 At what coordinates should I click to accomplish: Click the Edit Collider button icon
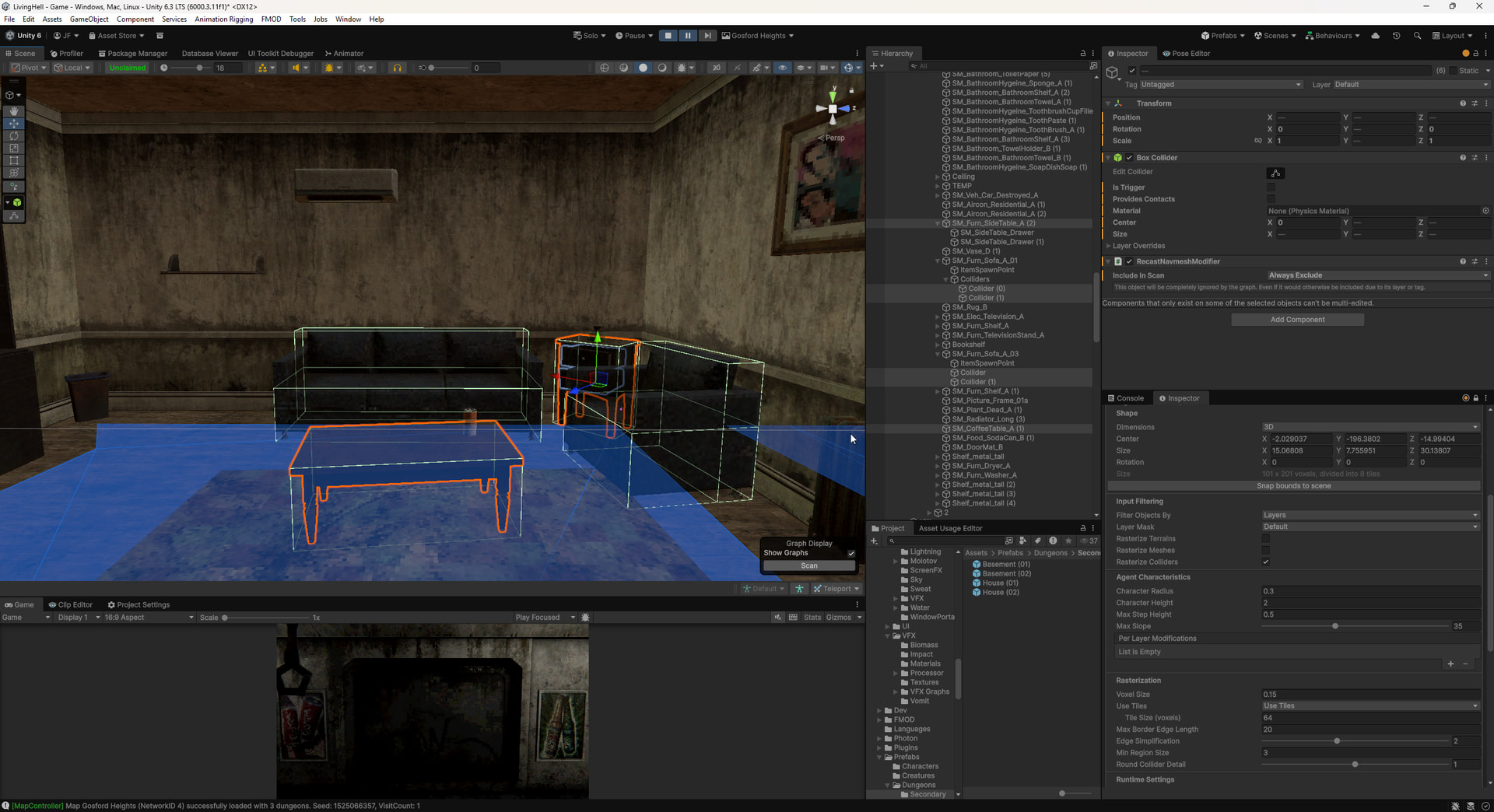(1275, 173)
